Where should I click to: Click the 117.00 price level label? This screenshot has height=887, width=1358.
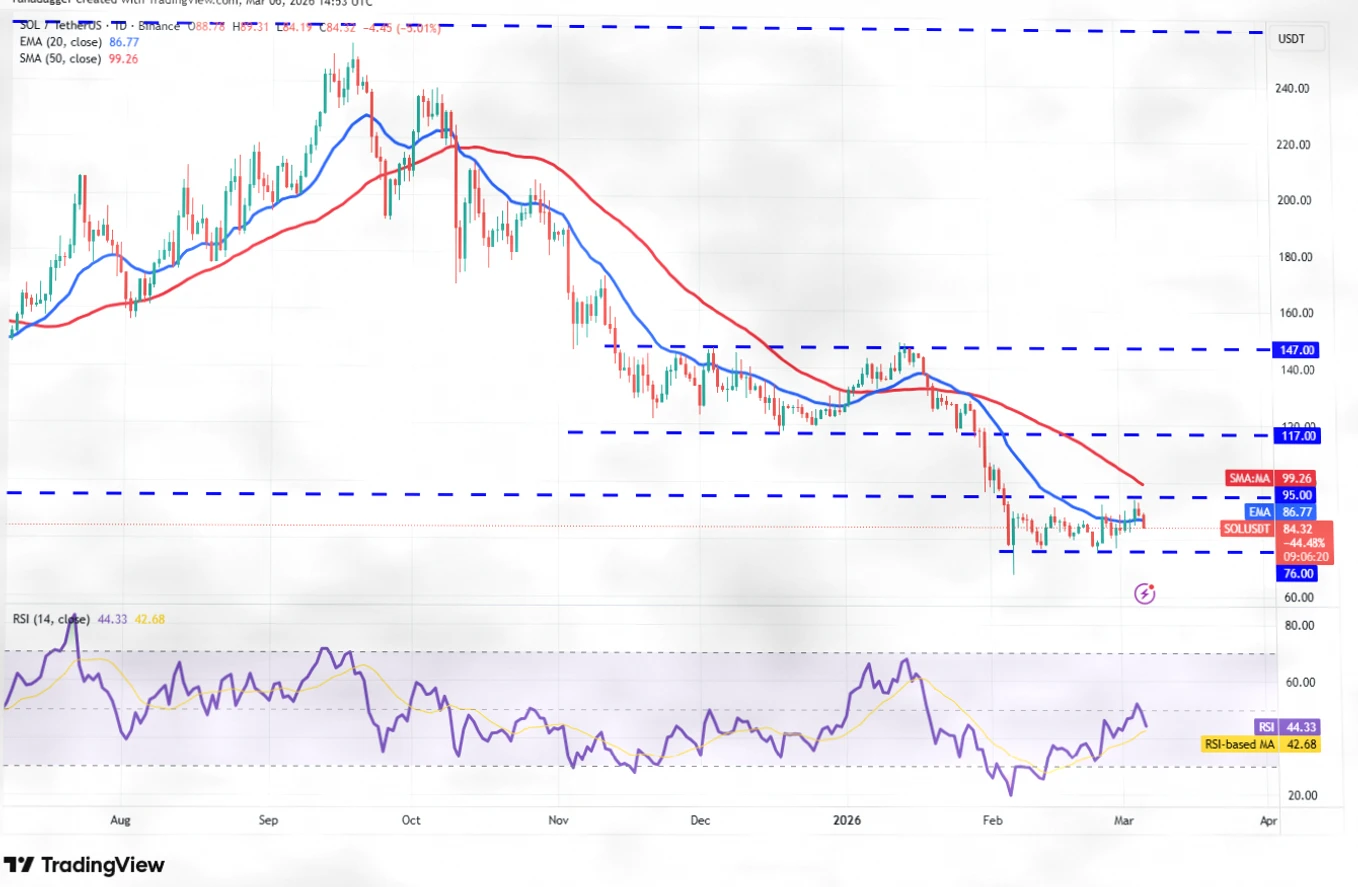[x=1303, y=436]
